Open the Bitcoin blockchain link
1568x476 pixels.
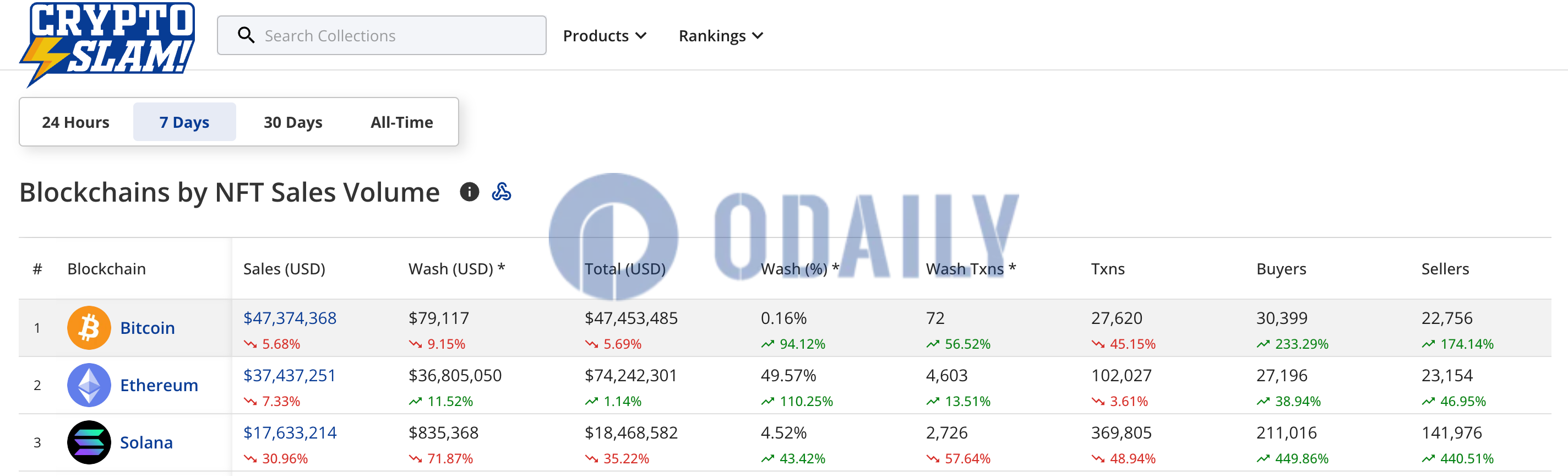pyautogui.click(x=148, y=328)
